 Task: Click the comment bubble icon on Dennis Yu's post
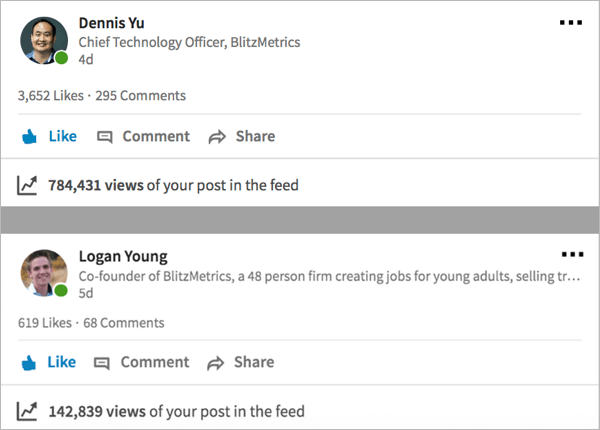(104, 137)
